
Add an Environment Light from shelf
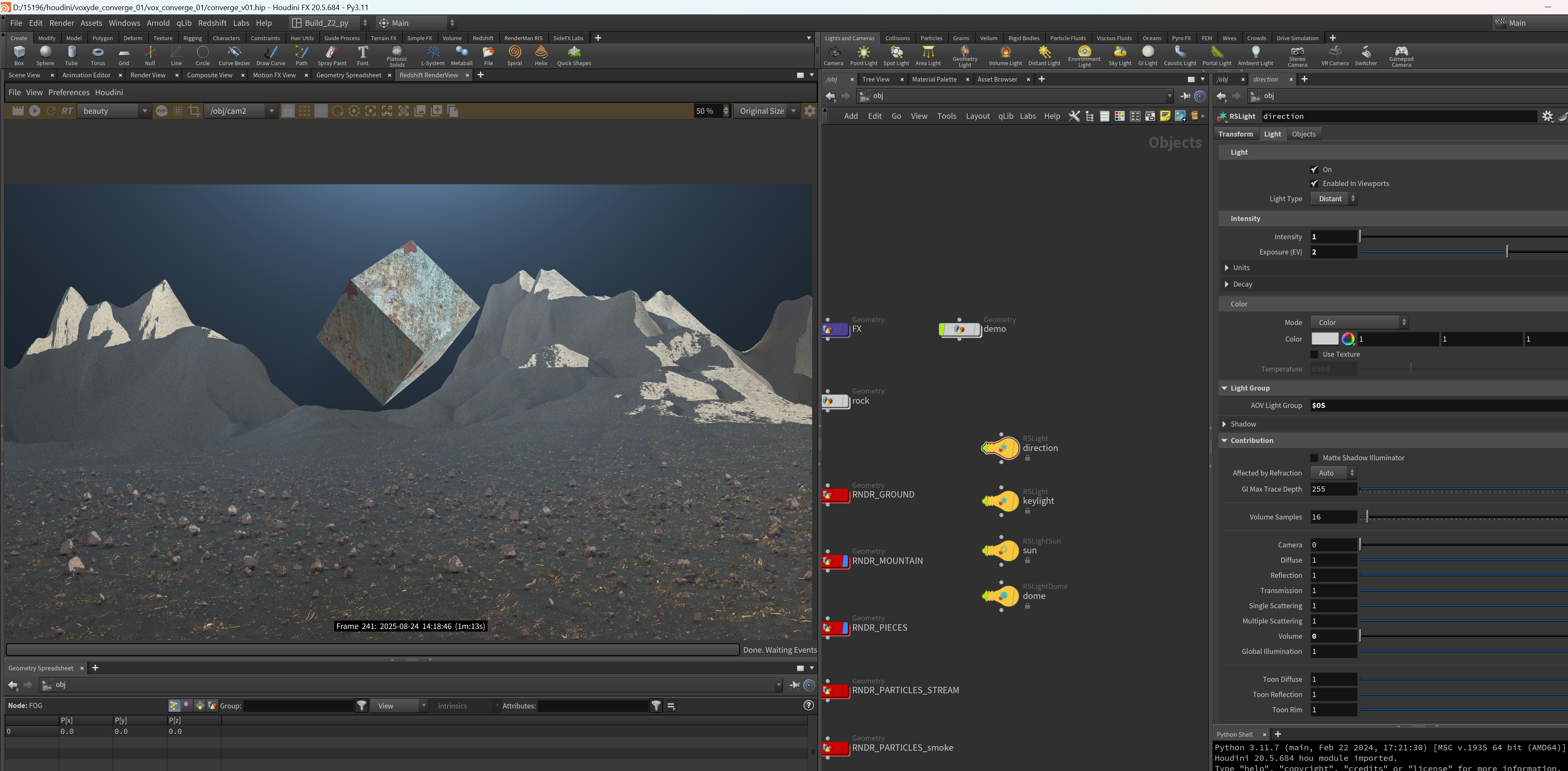pyautogui.click(x=1084, y=56)
